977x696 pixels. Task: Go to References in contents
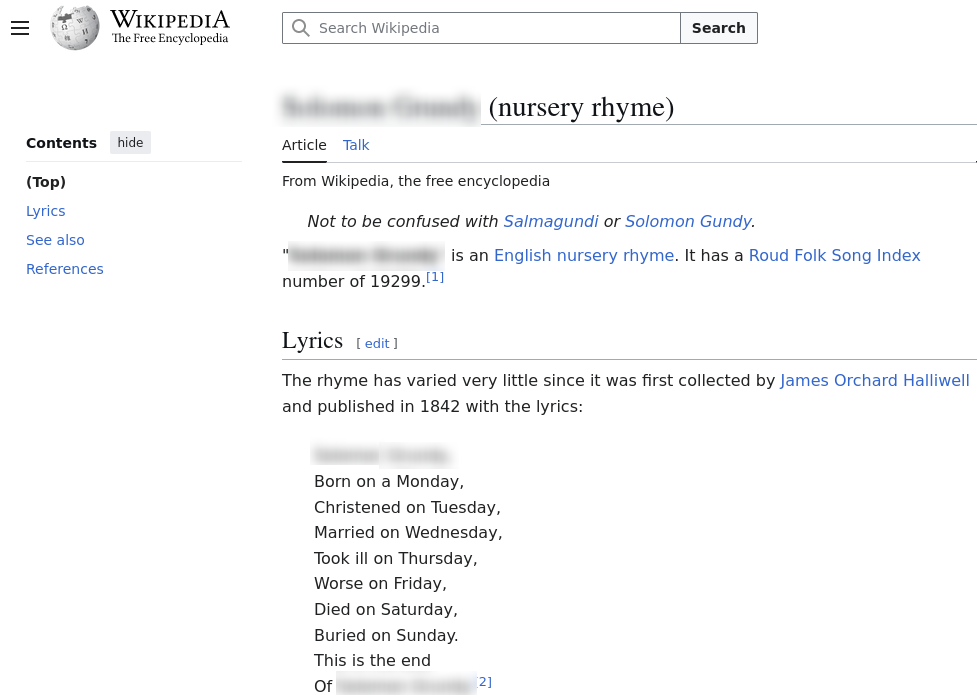[x=65, y=269]
